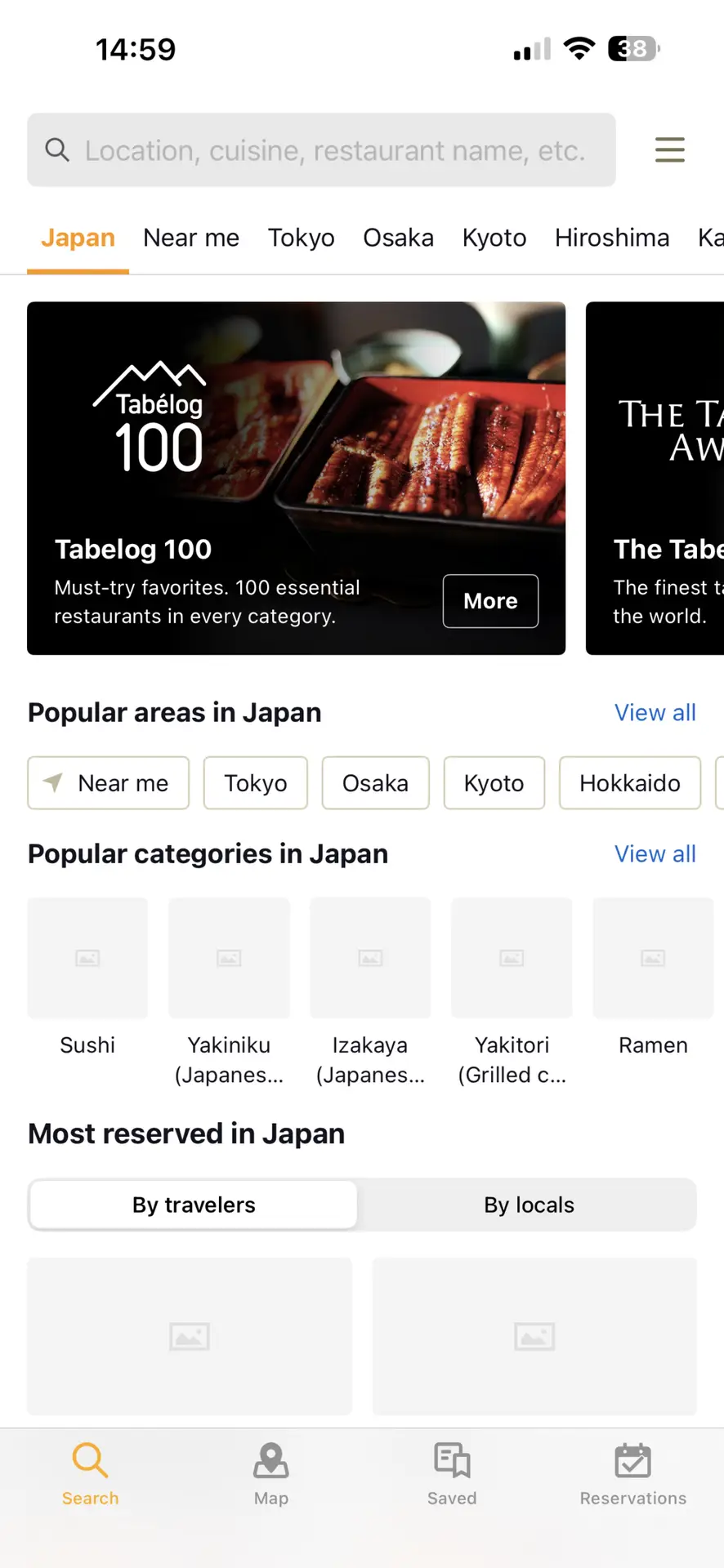Open the Yakitori category image
Screen dimensions: 724x1568
pos(512,958)
